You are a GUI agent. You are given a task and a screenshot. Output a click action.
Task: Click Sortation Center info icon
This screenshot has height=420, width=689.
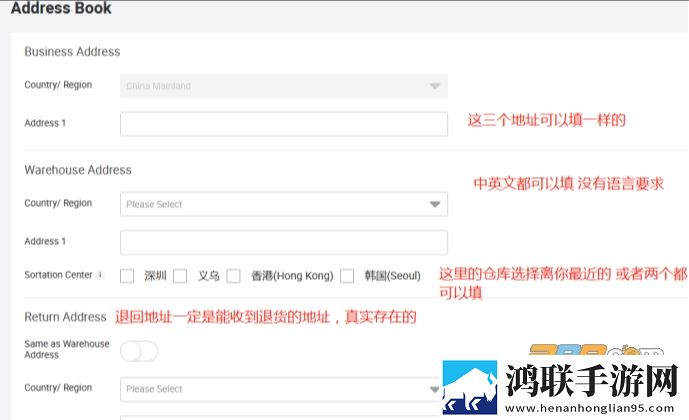click(100, 275)
